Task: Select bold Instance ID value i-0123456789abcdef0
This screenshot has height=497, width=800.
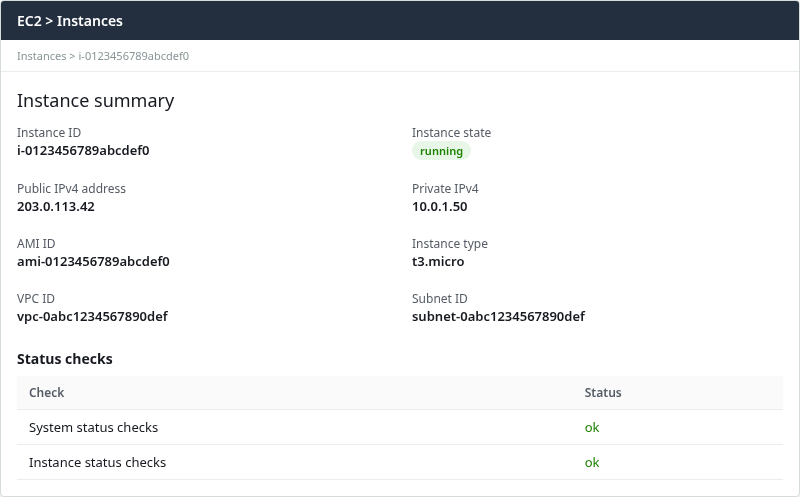Action: (x=83, y=151)
